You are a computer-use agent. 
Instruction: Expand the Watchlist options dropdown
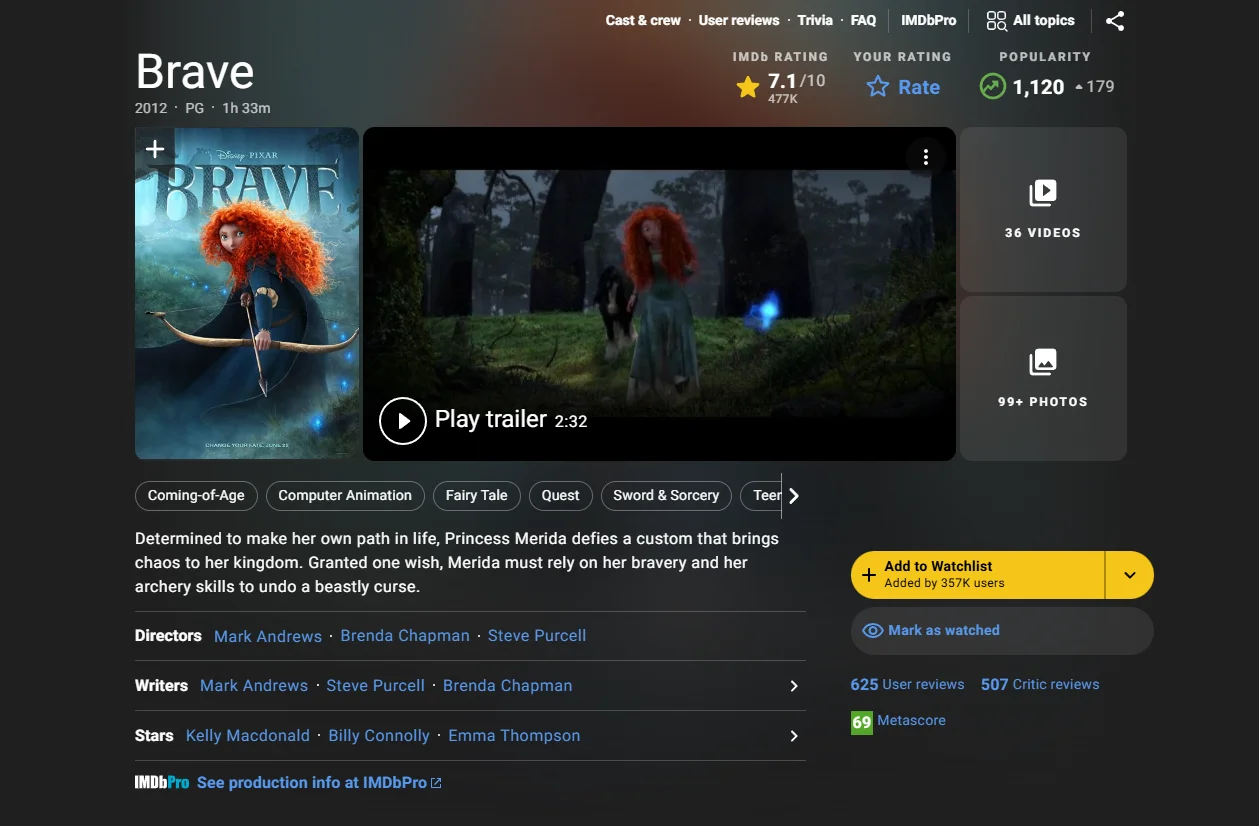point(1130,575)
